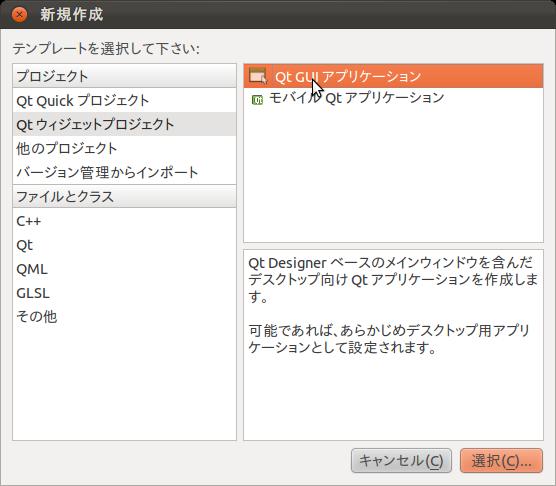Image resolution: width=556 pixels, height=486 pixels.
Task: Select the QML file category
Action: pyautogui.click(x=124, y=269)
